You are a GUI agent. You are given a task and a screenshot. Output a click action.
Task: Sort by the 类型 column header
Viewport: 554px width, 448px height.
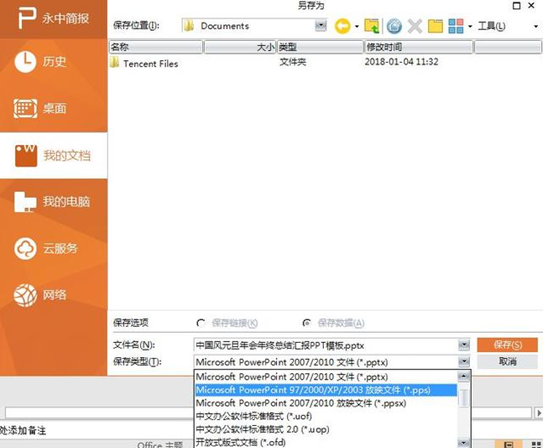pyautogui.click(x=320, y=47)
